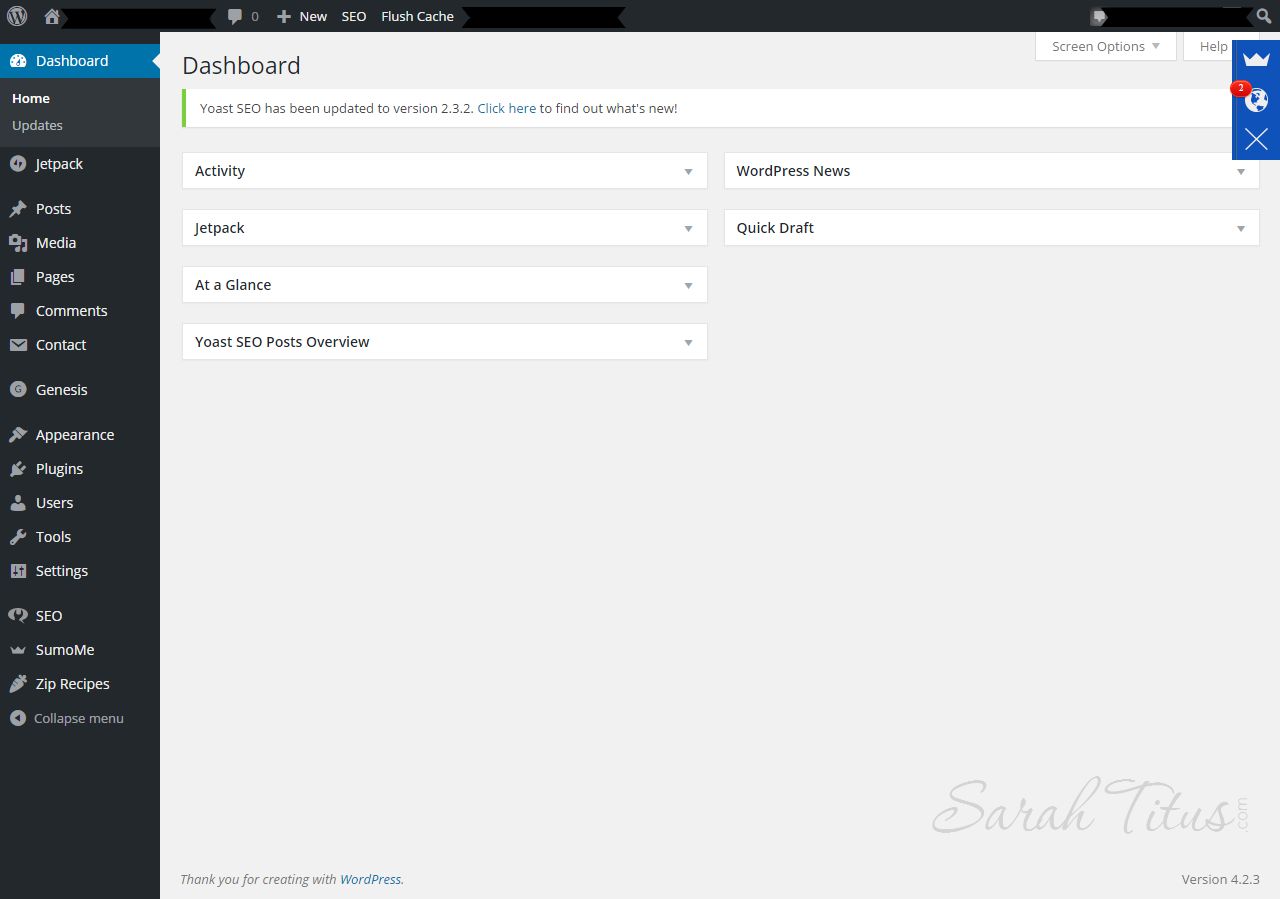Click the Version 4.2.3 footer text
Image resolution: width=1280 pixels, height=899 pixels.
pyautogui.click(x=1220, y=879)
